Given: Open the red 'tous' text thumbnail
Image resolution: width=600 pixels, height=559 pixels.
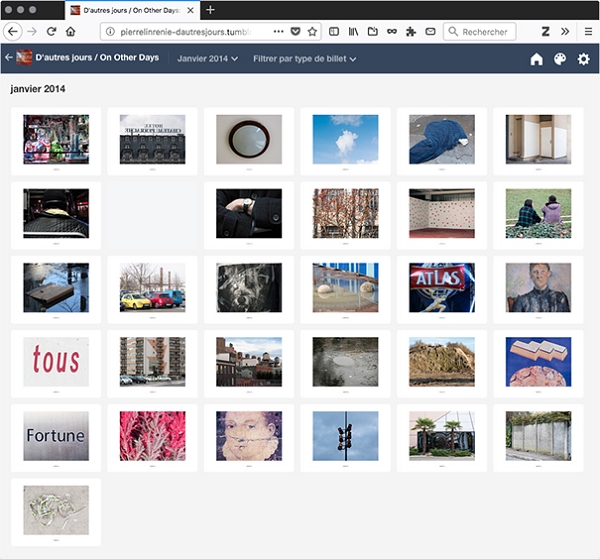Looking at the screenshot, I should coord(56,360).
